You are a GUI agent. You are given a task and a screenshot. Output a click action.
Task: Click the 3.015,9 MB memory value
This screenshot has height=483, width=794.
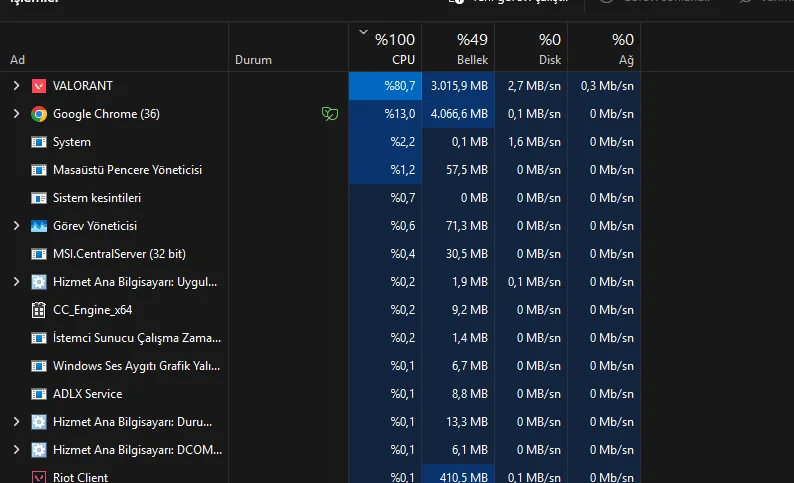click(459, 86)
